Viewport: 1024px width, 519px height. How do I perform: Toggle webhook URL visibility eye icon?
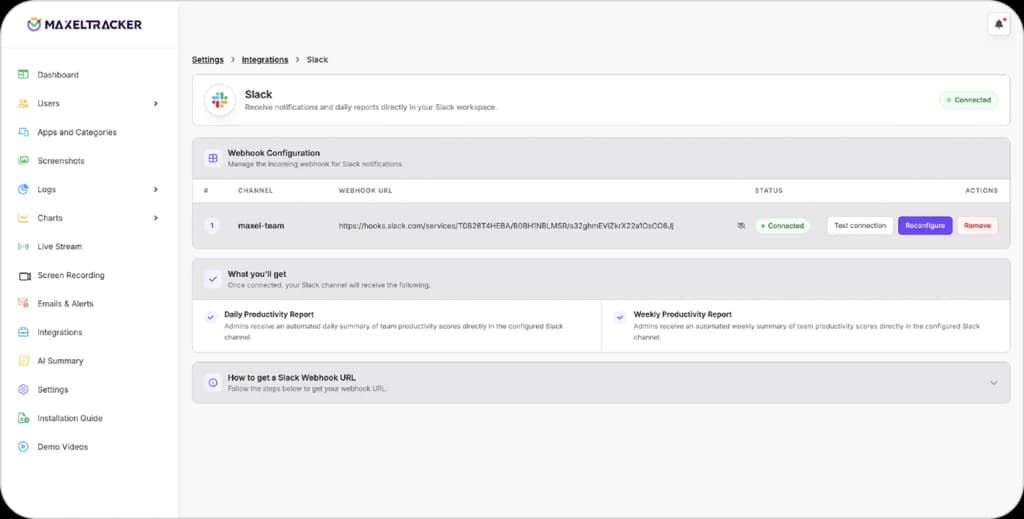741,226
